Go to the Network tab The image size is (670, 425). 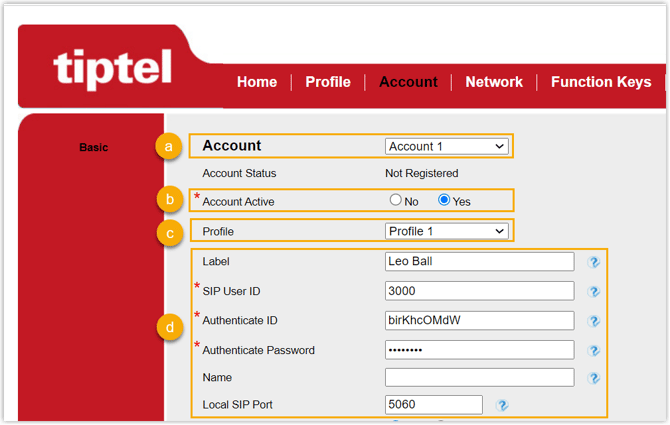494,82
